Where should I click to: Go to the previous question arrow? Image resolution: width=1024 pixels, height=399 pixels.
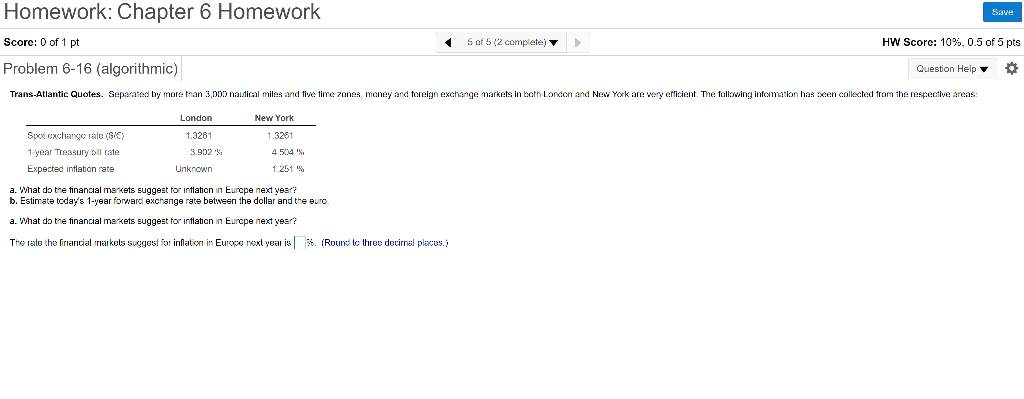pos(448,42)
